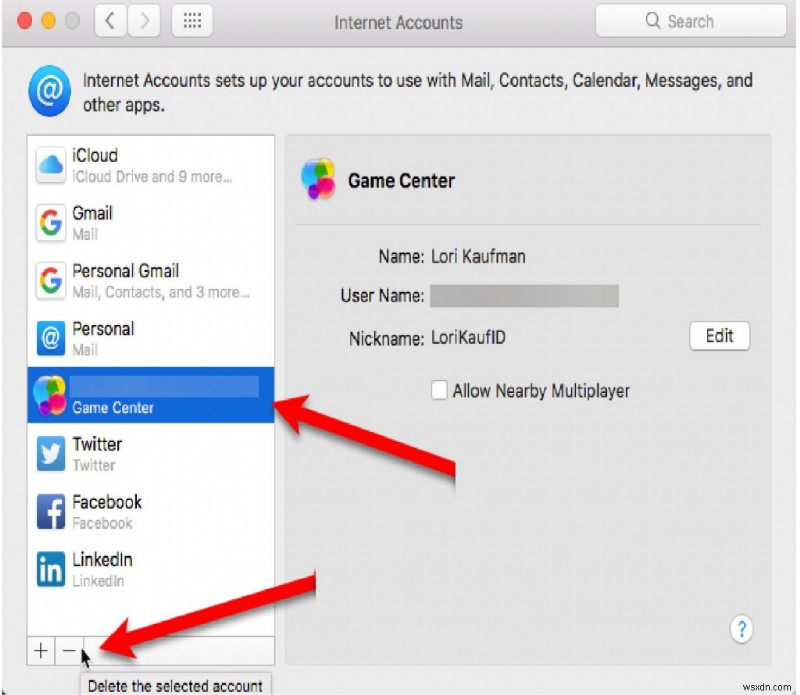This screenshot has height=695, width=800.
Task: Enable Allow Nearby Multiplayer
Action: point(439,390)
